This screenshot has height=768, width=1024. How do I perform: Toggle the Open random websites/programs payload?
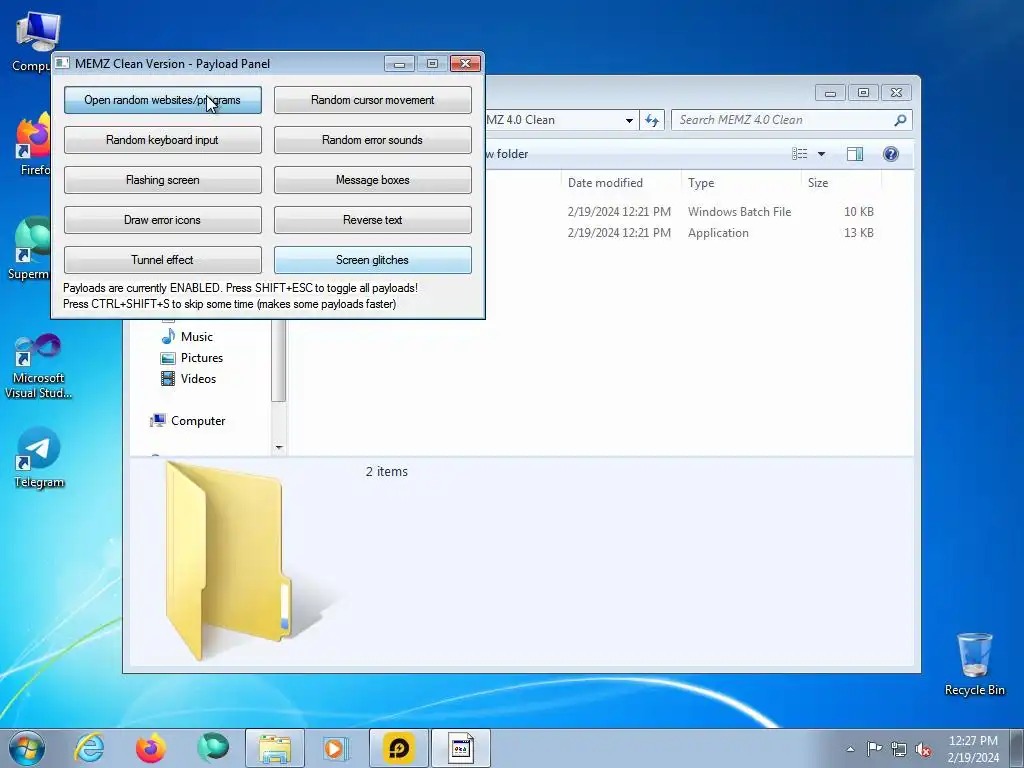(163, 100)
